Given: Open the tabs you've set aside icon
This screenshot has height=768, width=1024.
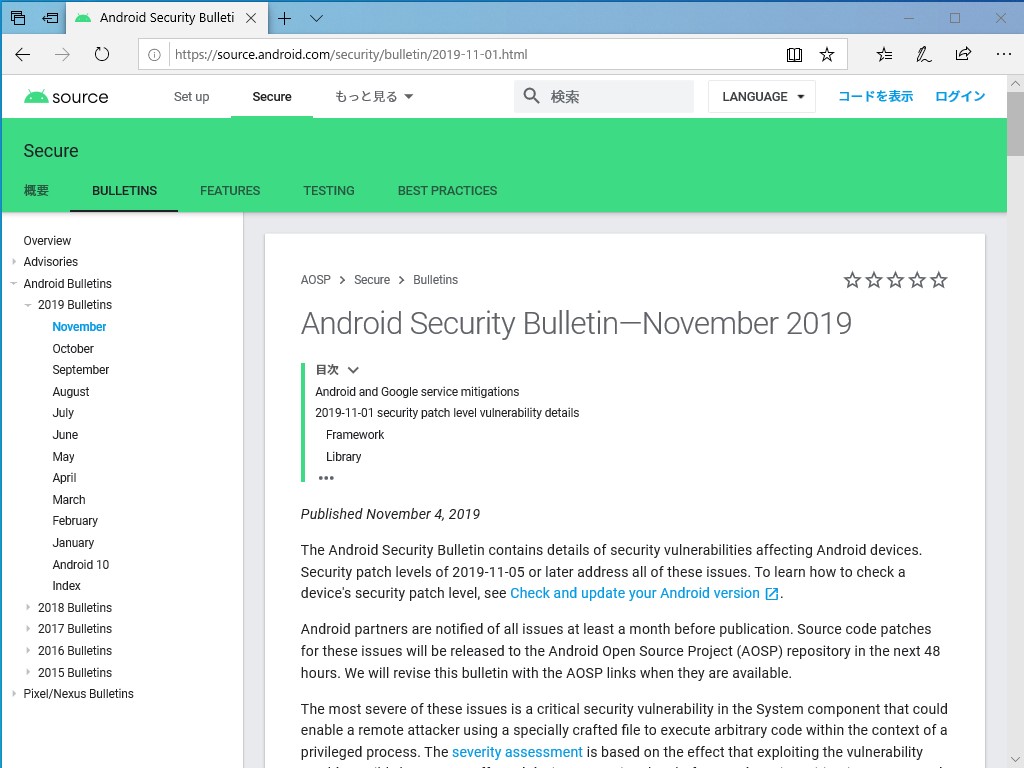Looking at the screenshot, I should 18,18.
